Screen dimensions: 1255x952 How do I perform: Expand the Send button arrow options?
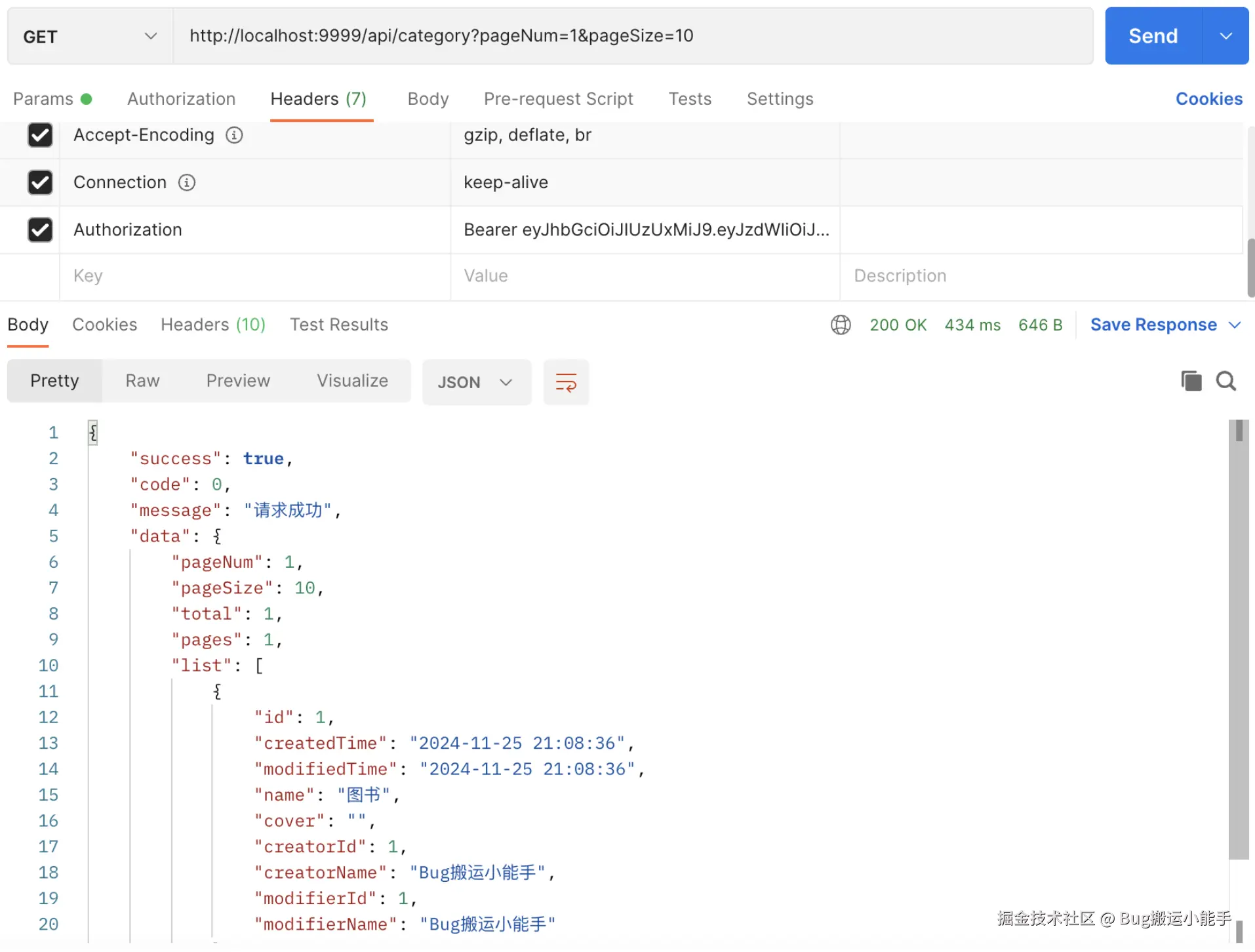tap(1225, 36)
